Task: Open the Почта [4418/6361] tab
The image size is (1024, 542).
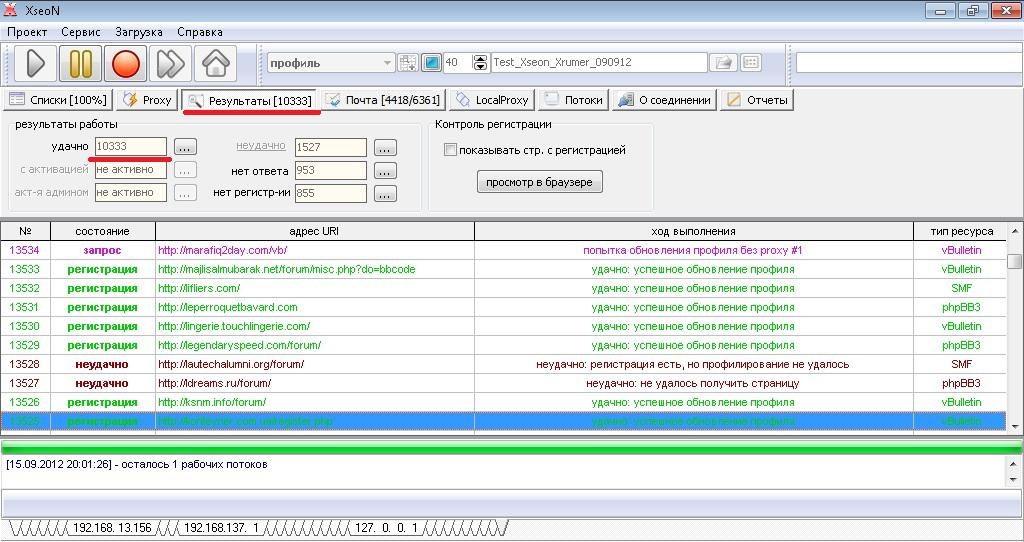Action: 385,100
